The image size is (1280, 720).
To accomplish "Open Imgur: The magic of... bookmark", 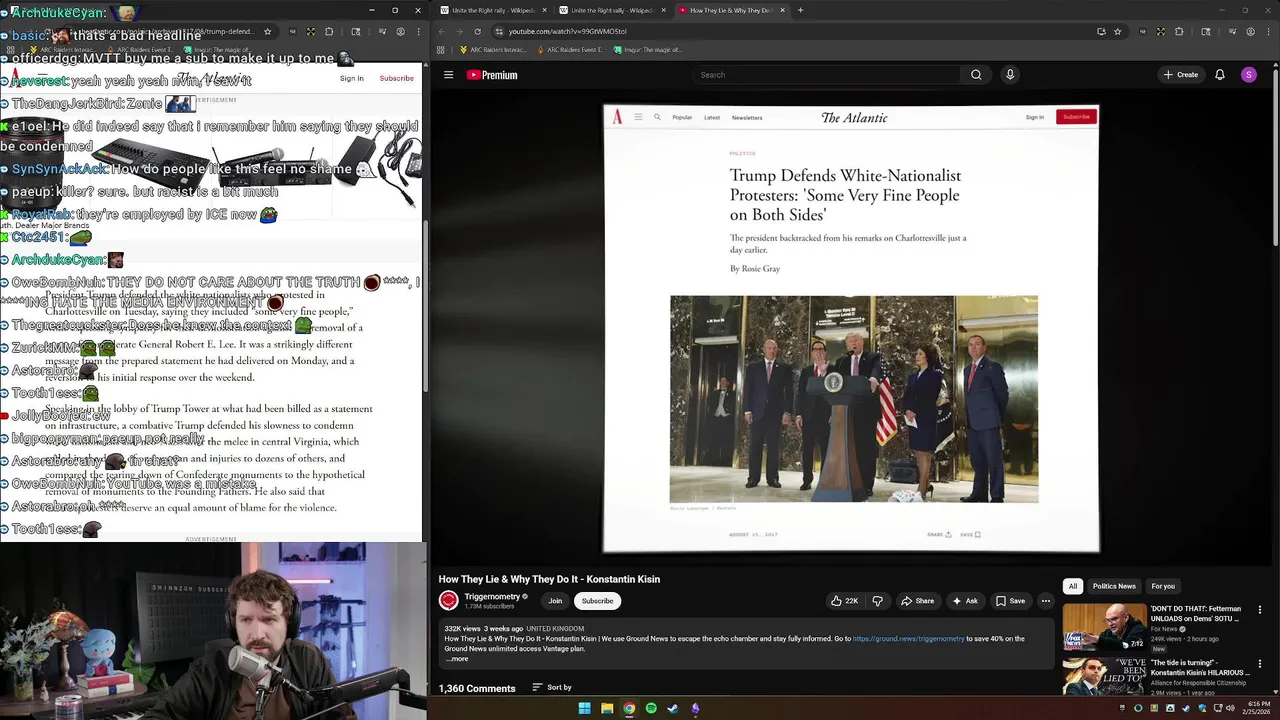I will [x=647, y=50].
